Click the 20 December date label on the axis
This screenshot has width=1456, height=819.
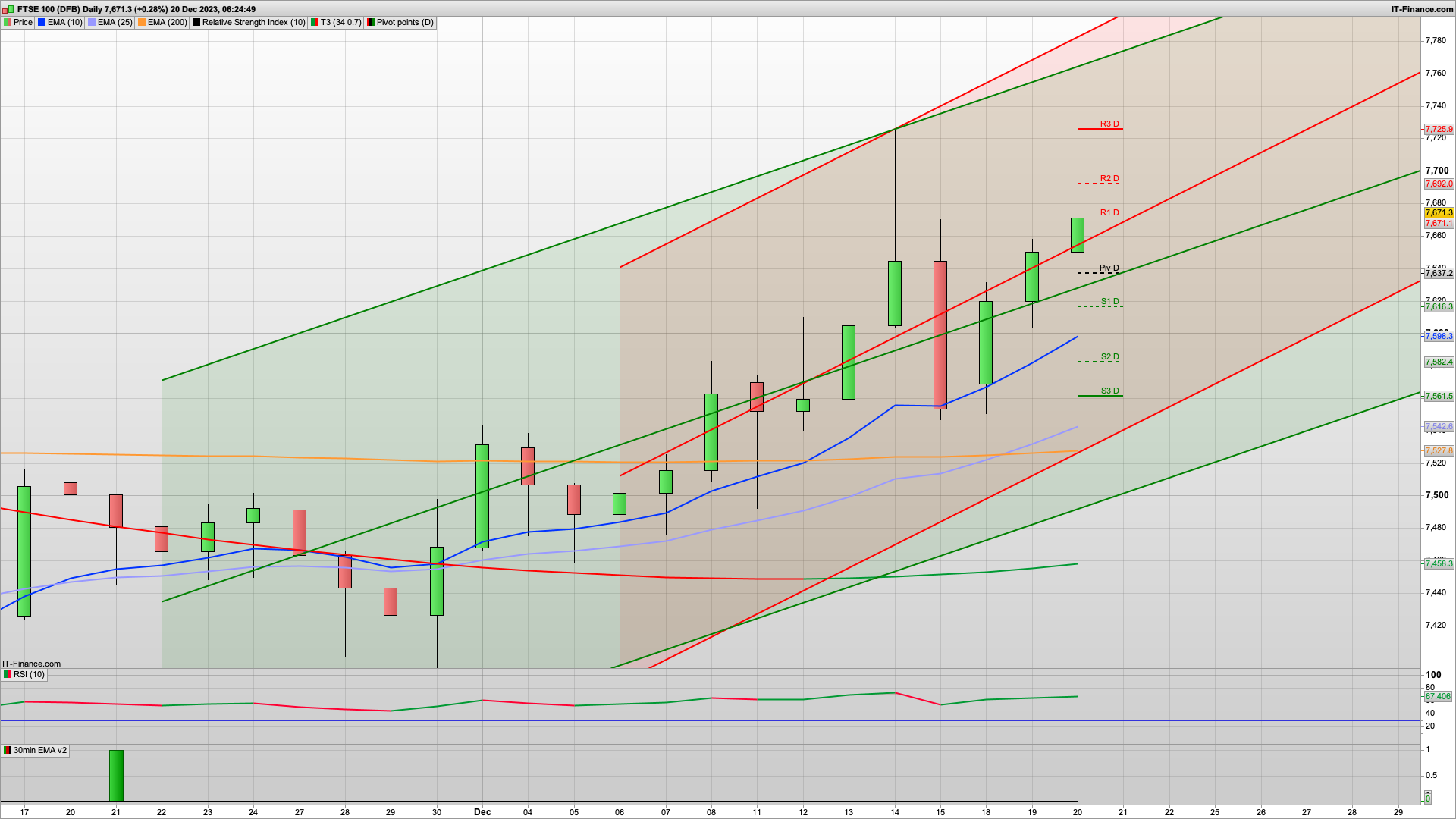coord(1077,812)
